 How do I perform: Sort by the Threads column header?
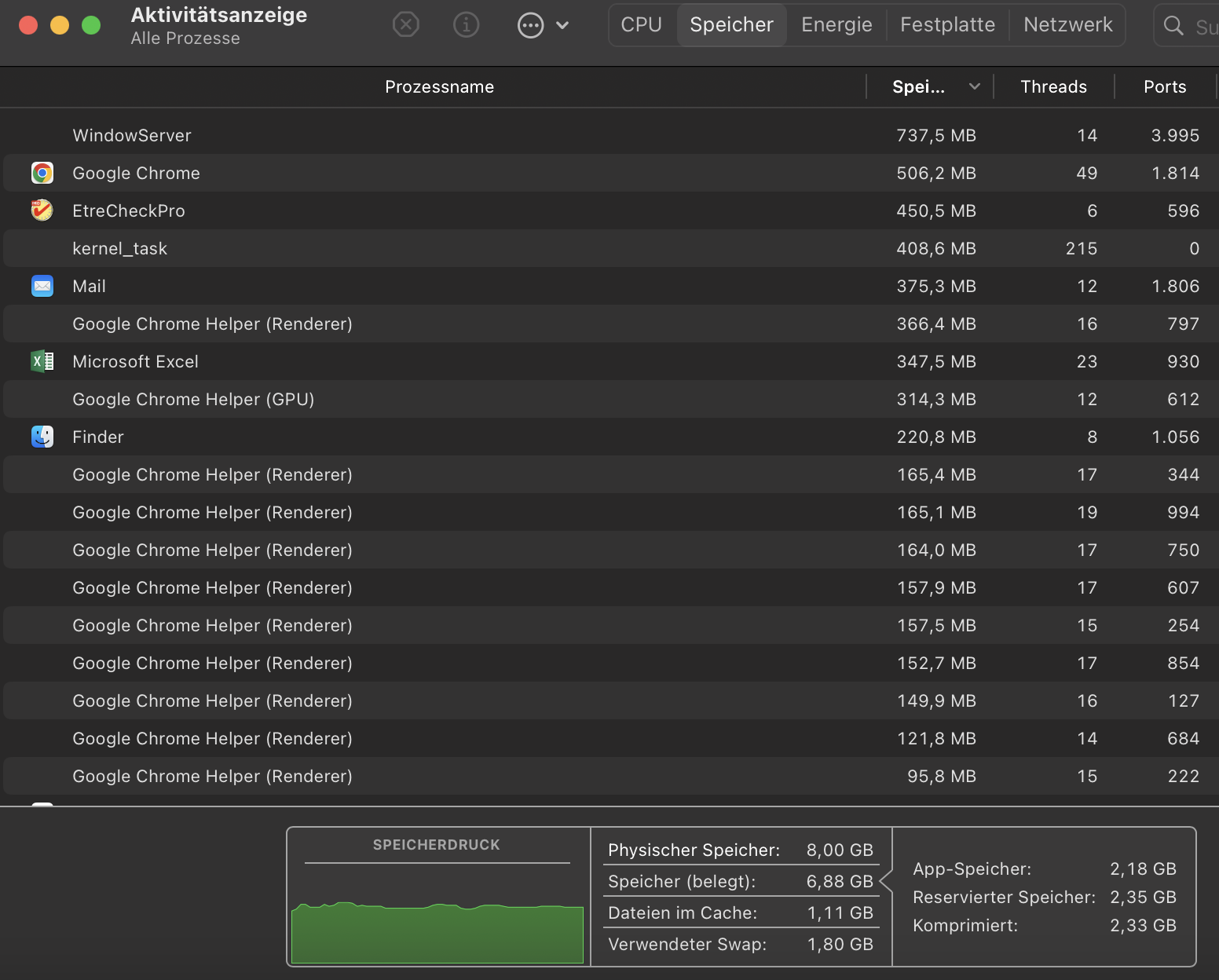(x=1053, y=86)
